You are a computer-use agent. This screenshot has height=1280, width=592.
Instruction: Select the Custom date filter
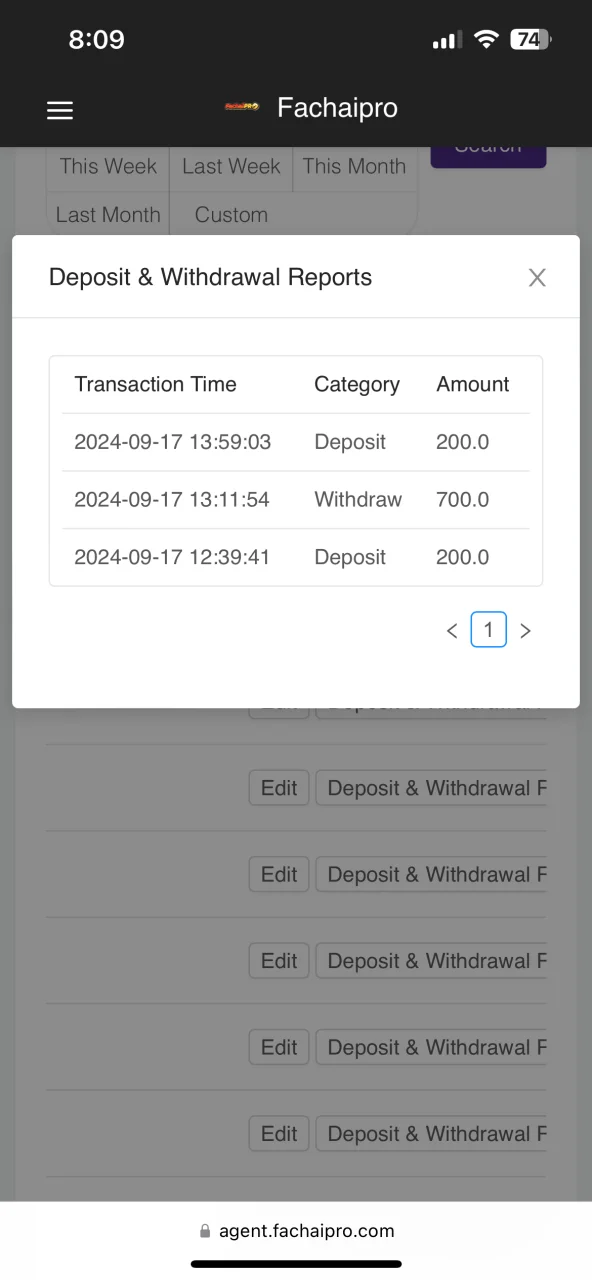click(231, 214)
